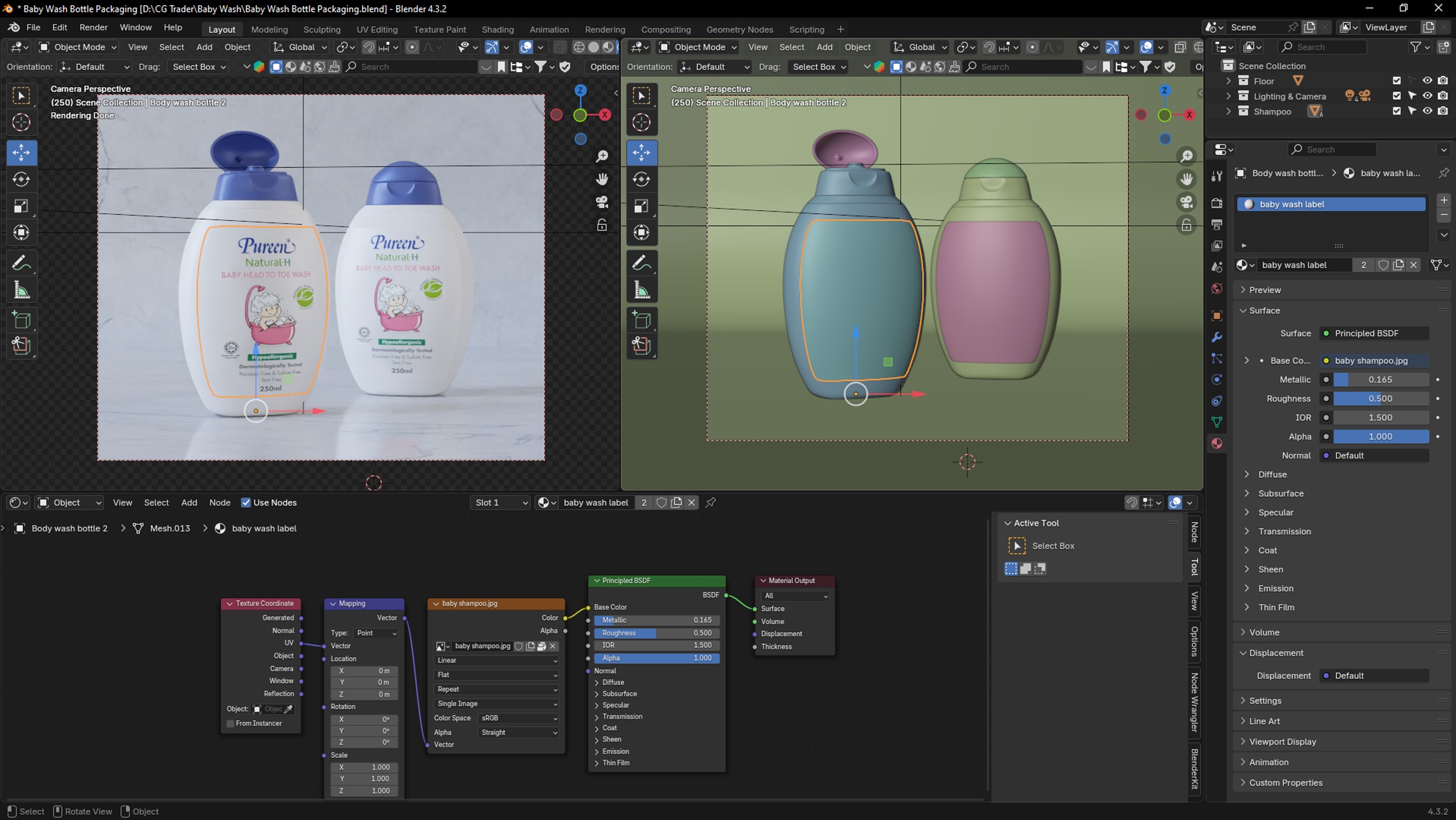The image size is (1456, 820).
Task: Open the Slot 1 dropdown in node editor
Action: pyautogui.click(x=500, y=502)
